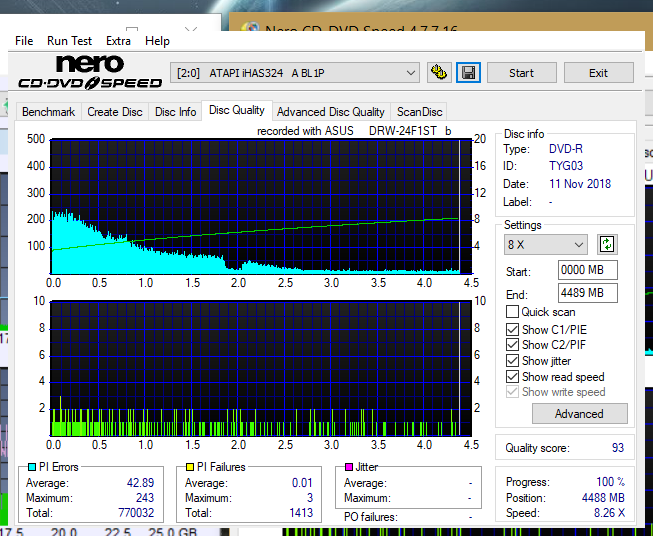
Task: Toggle the Show C2/PIF checkbox
Action: 512,344
